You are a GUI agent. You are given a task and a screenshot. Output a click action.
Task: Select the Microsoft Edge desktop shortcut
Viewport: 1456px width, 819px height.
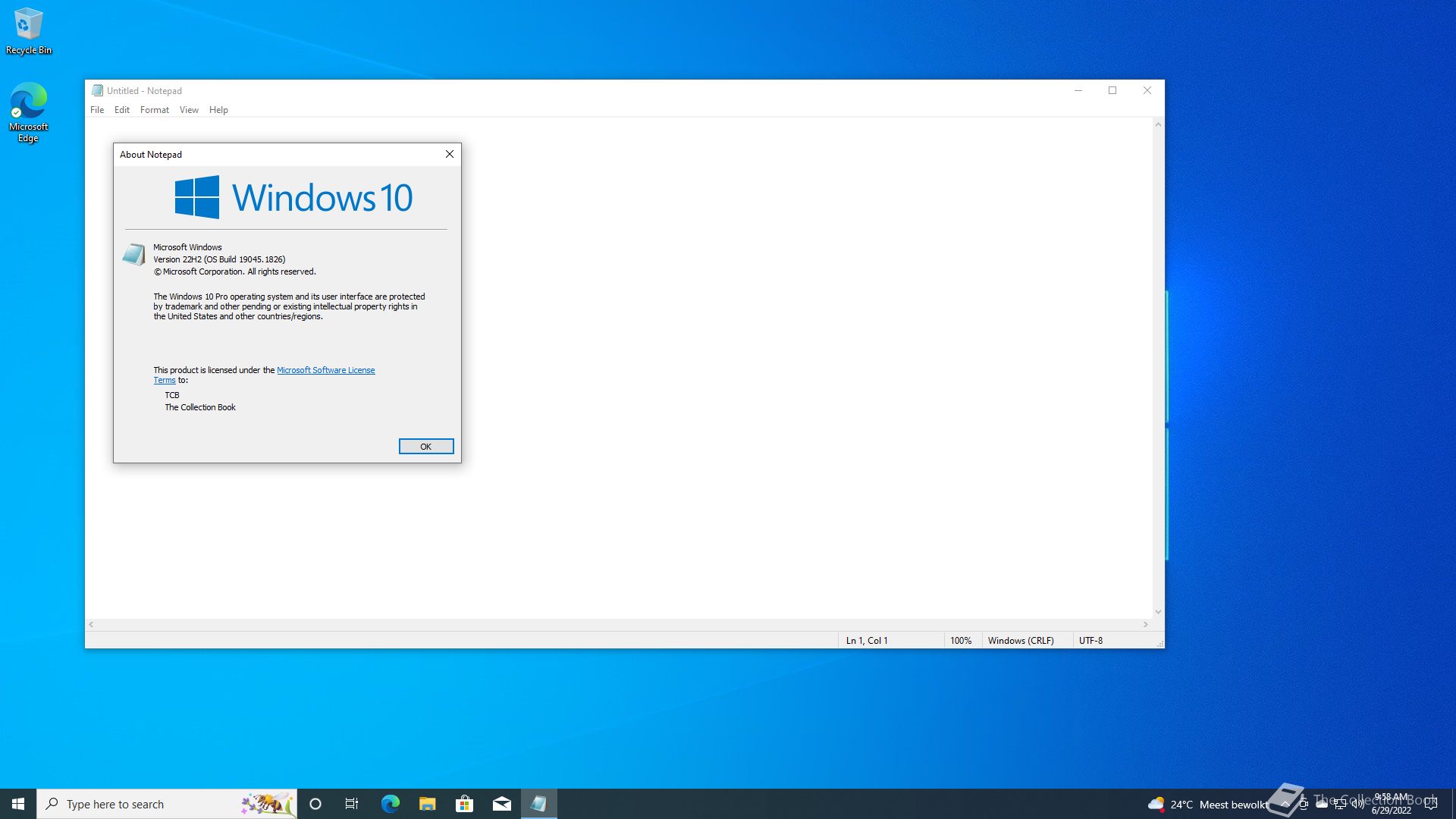tap(29, 112)
